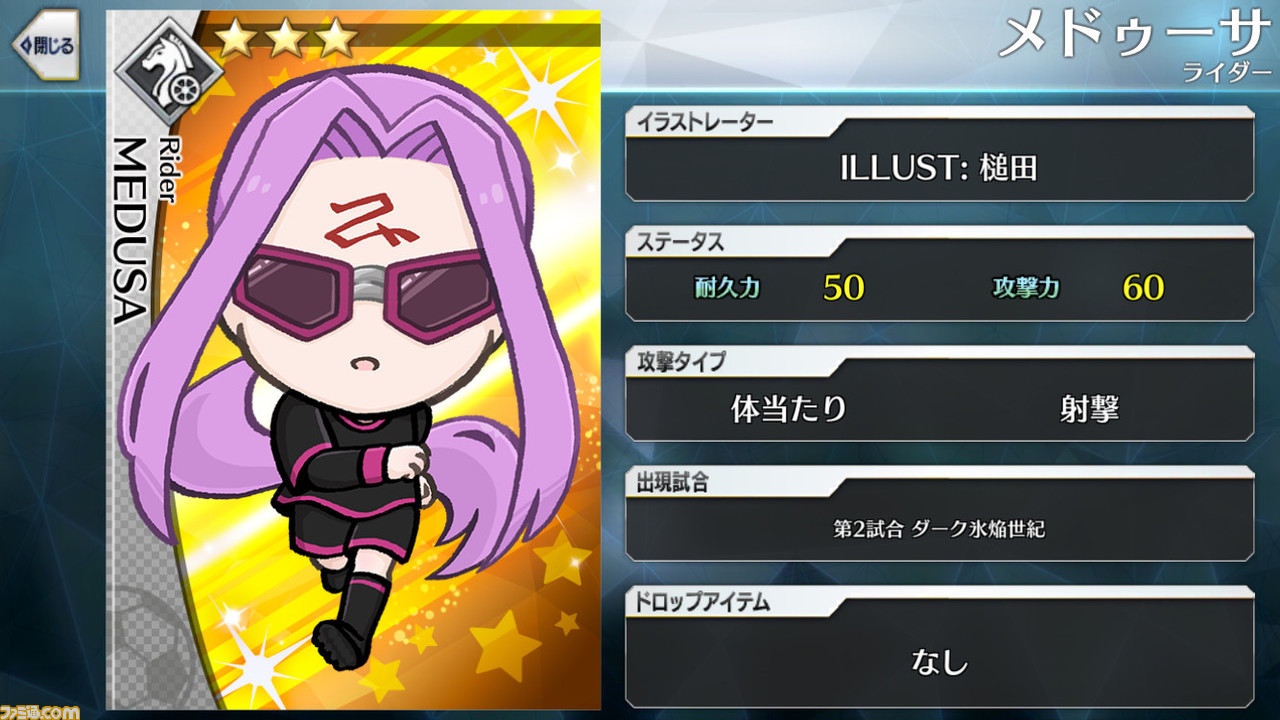
Task: Click the third gold rarity star
Action: pos(337,40)
